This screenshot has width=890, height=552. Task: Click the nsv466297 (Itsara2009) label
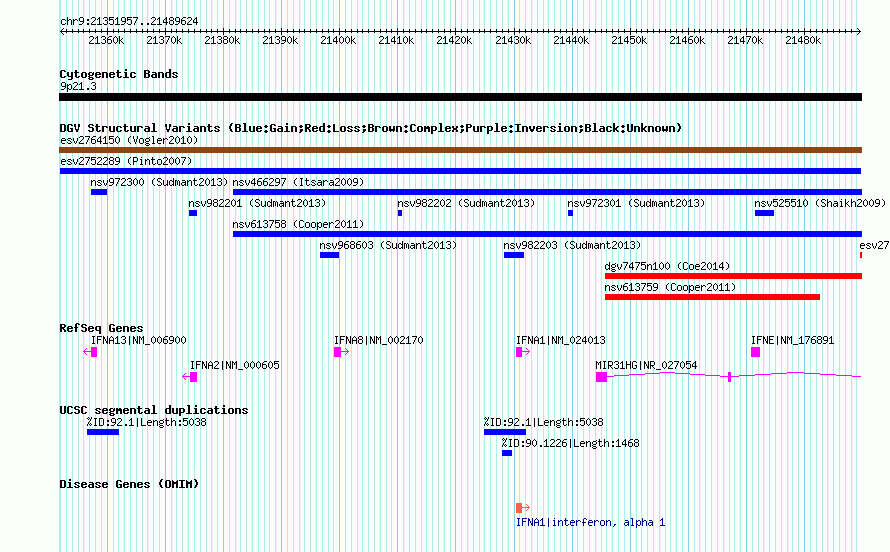[299, 182]
